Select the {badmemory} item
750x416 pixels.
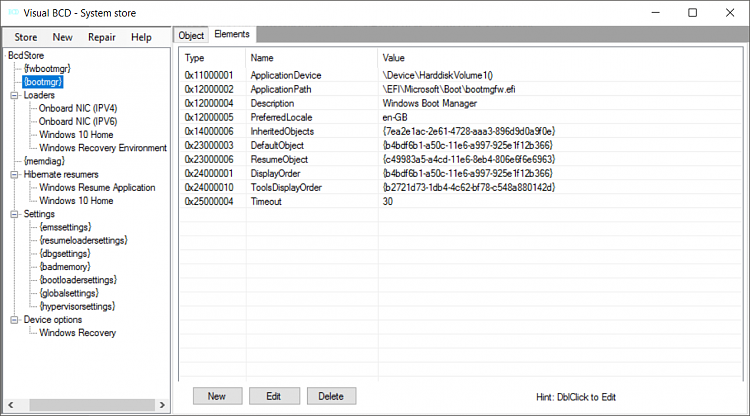click(65, 267)
